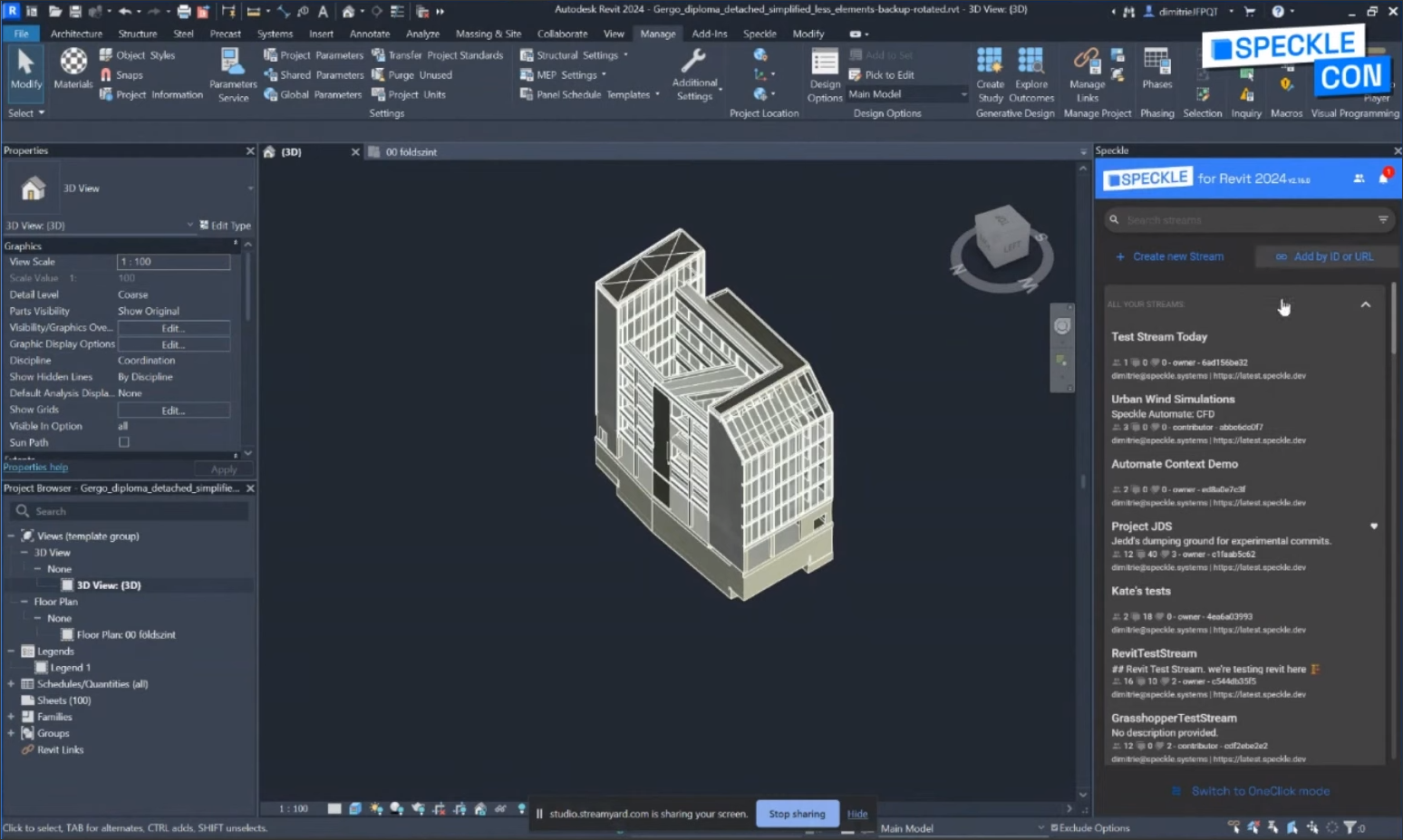
Task: Open the File menu
Action: pos(21,34)
